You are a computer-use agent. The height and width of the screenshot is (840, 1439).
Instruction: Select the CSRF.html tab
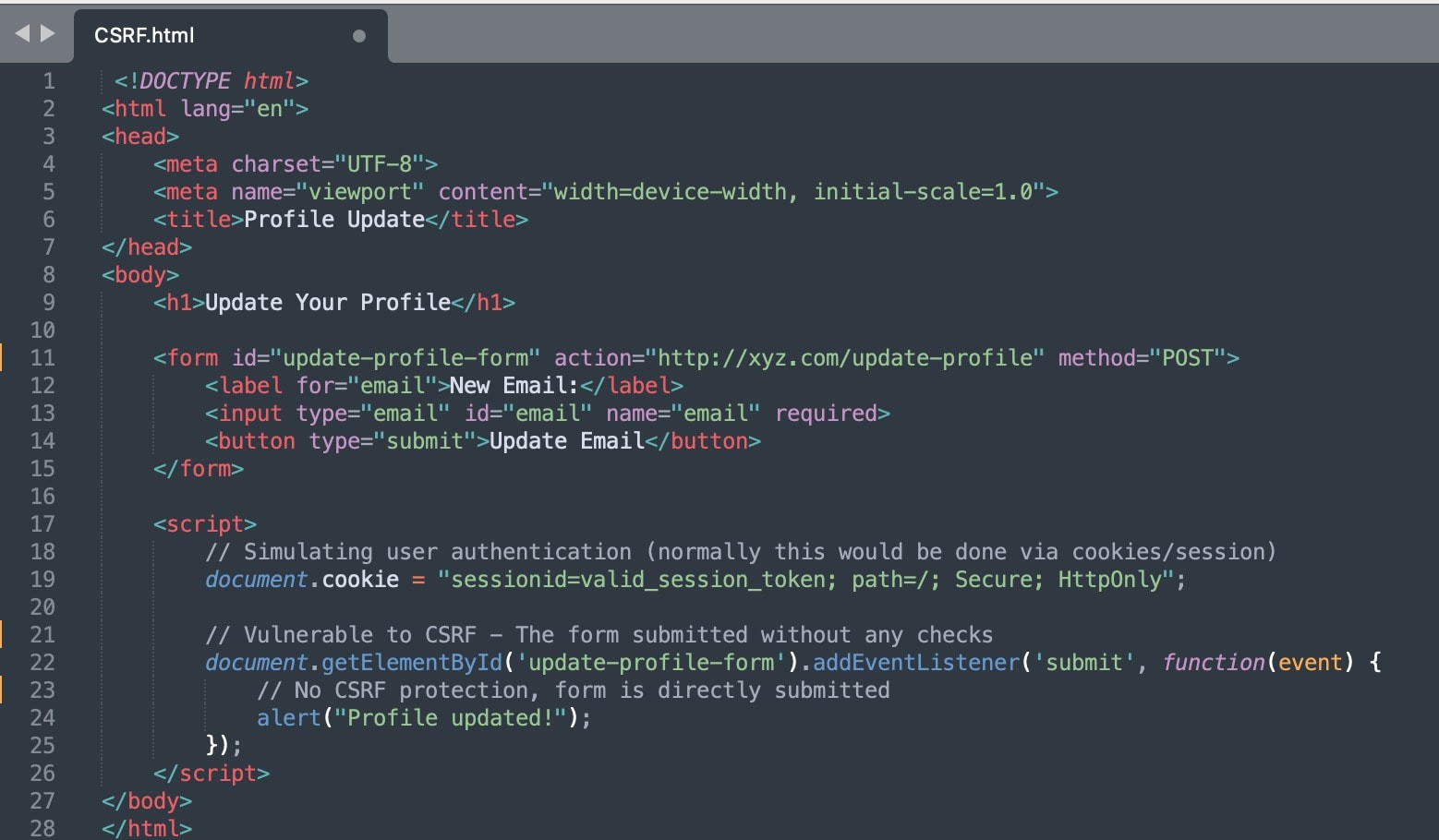pyautogui.click(x=231, y=35)
